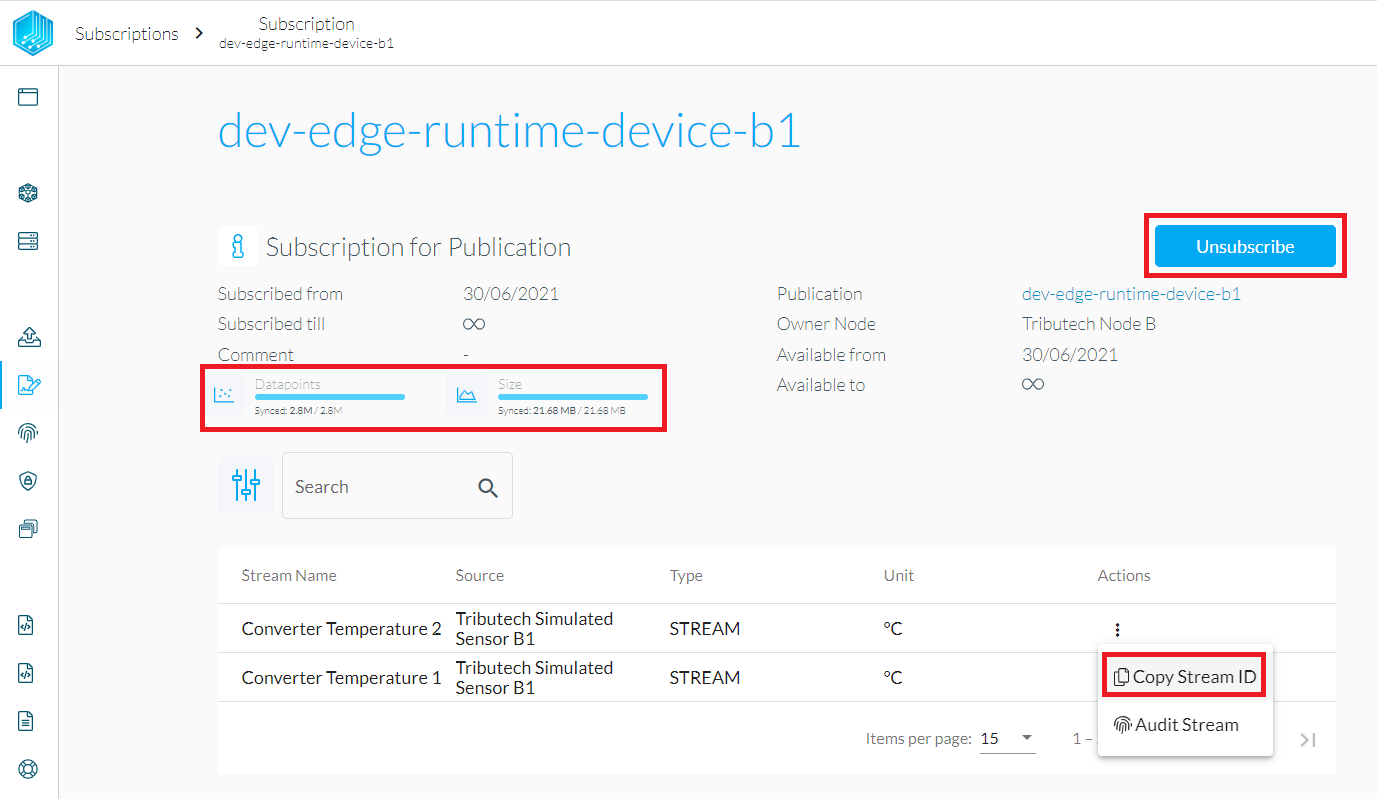Click the Subscribed from date 30/06/2021
The width and height of the screenshot is (1377, 799).
tap(511, 294)
